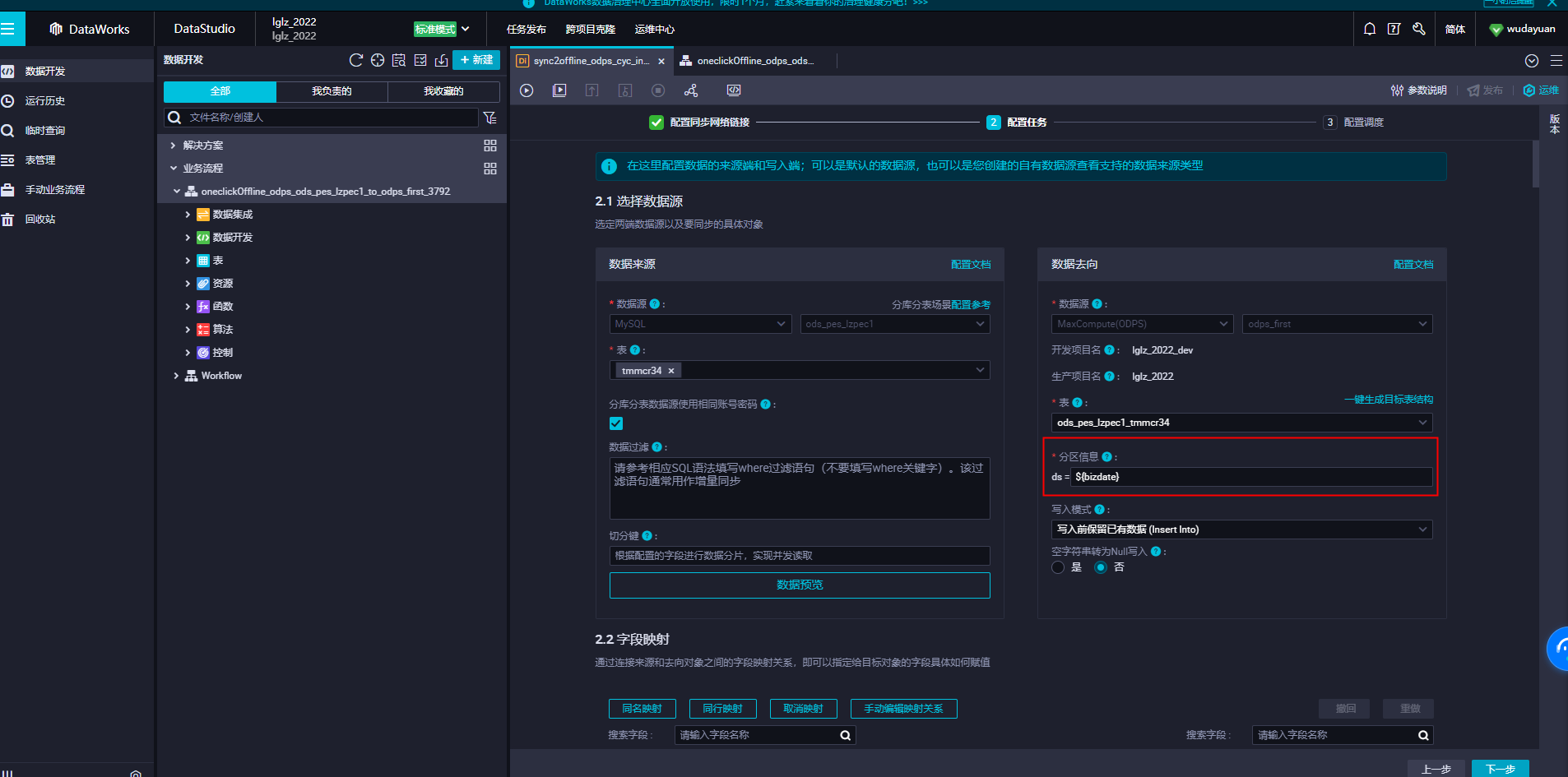Open the target table ods_pes_lzpec1_tmmcr34 dropdown
Viewport: 1568px width, 777px height.
coord(1241,423)
